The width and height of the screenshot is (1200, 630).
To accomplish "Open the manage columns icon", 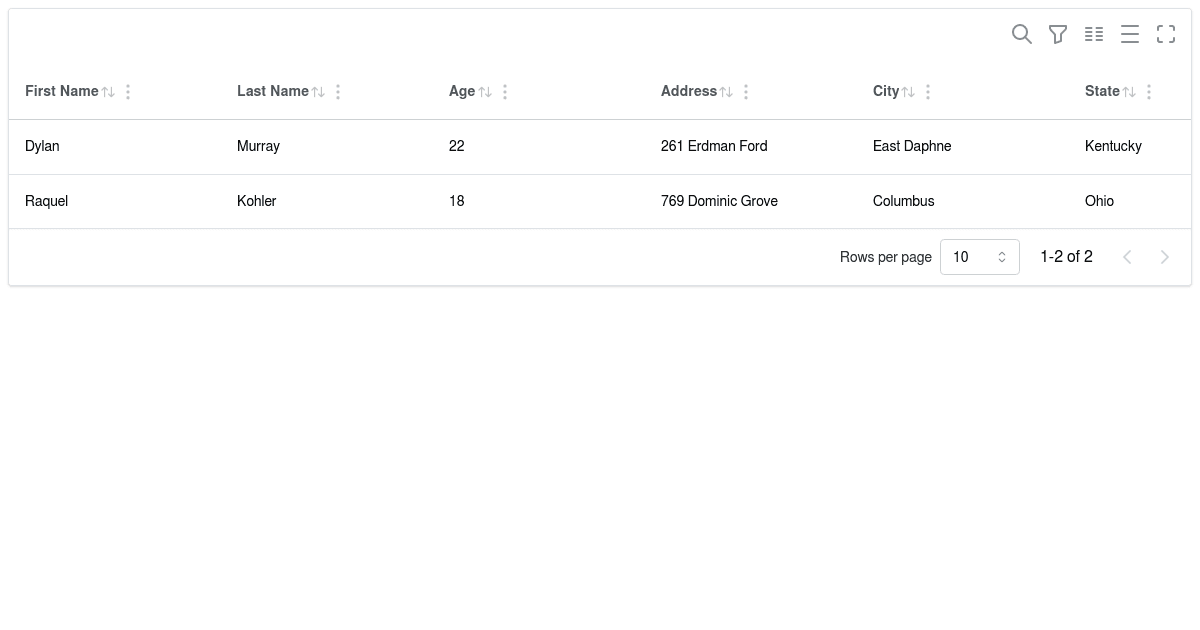I will [1094, 34].
